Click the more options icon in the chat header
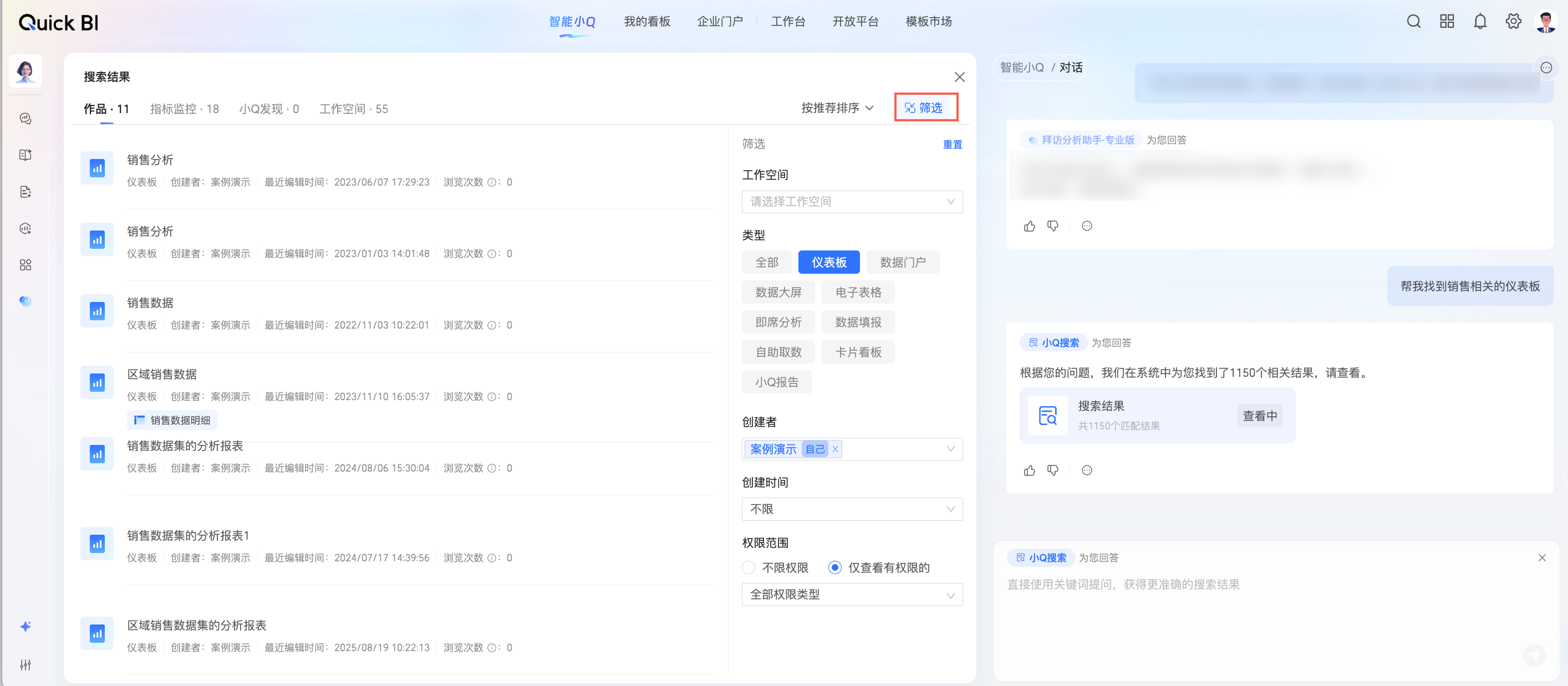The image size is (1568, 686). coord(1546,68)
